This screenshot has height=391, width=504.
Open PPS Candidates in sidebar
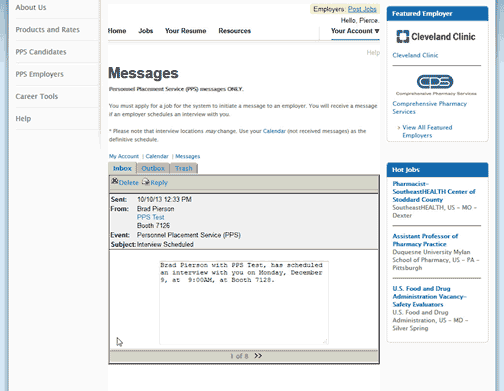pyautogui.click(x=41, y=52)
